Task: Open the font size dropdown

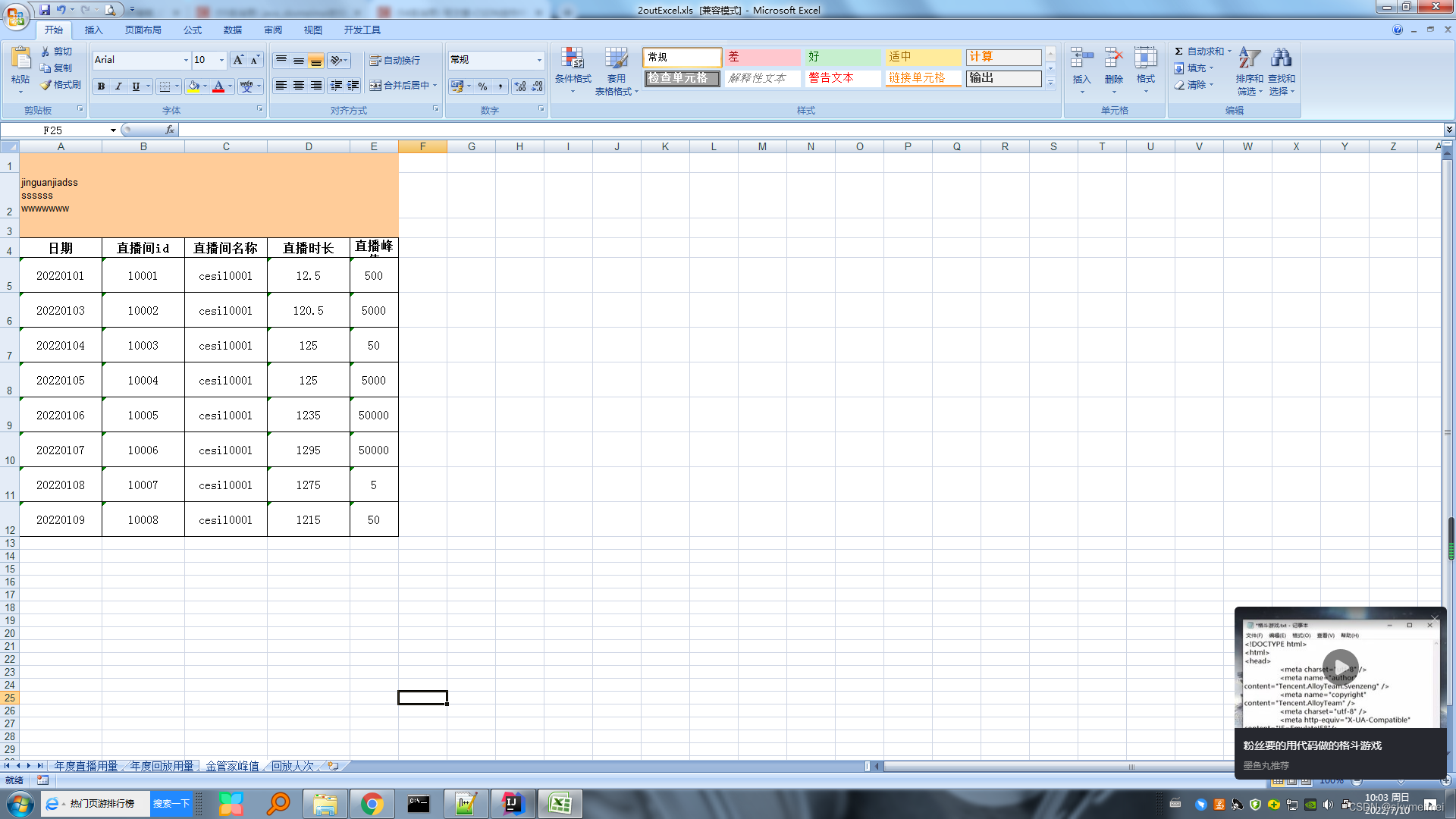Action: 221,60
